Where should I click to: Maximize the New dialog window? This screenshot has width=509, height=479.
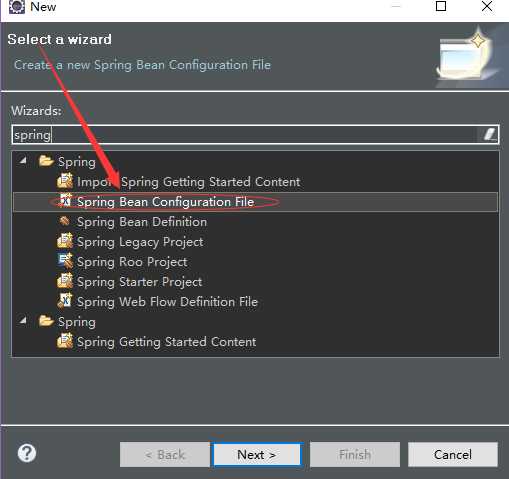441,6
